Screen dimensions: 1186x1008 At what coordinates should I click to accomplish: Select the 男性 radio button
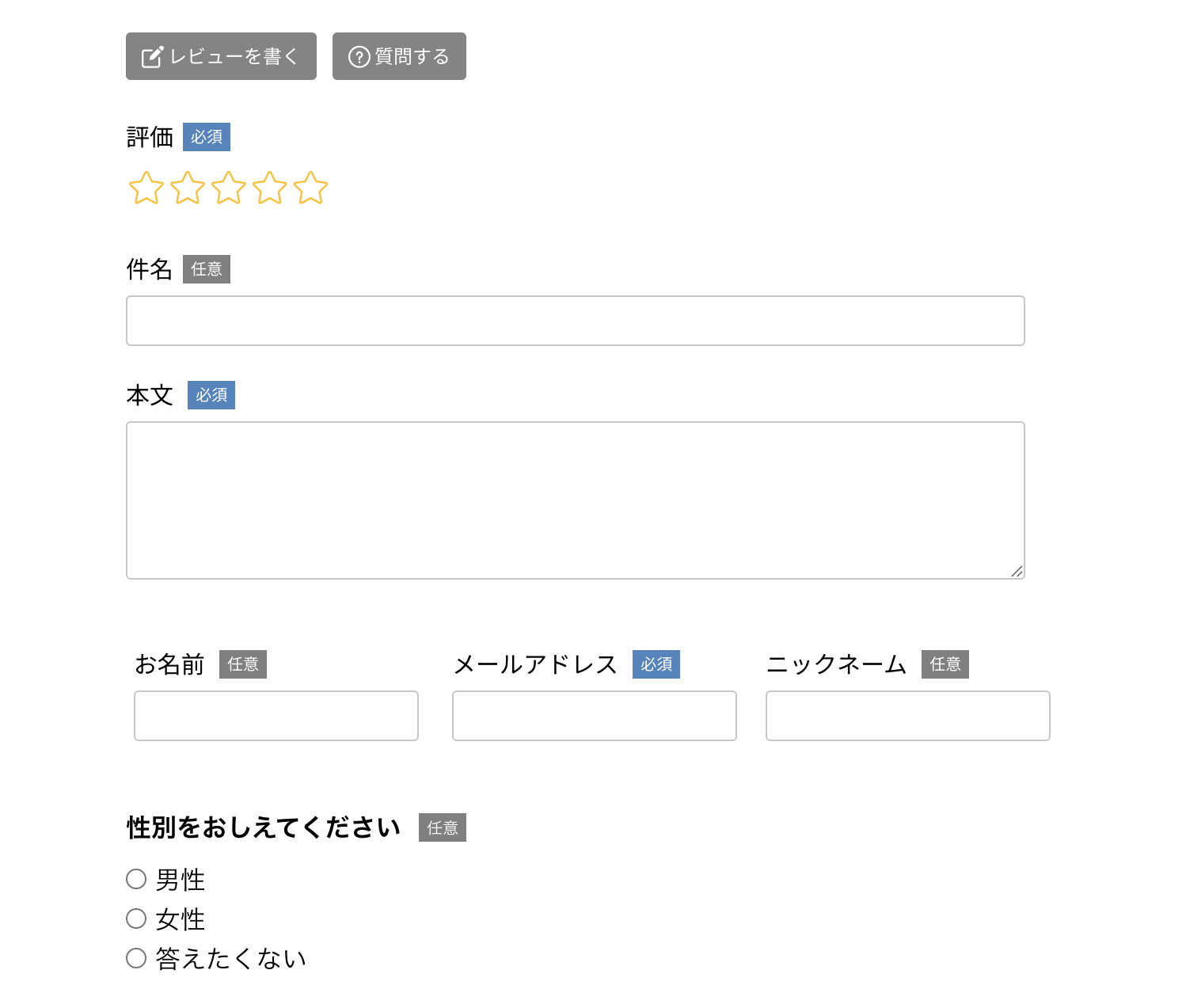tap(137, 879)
